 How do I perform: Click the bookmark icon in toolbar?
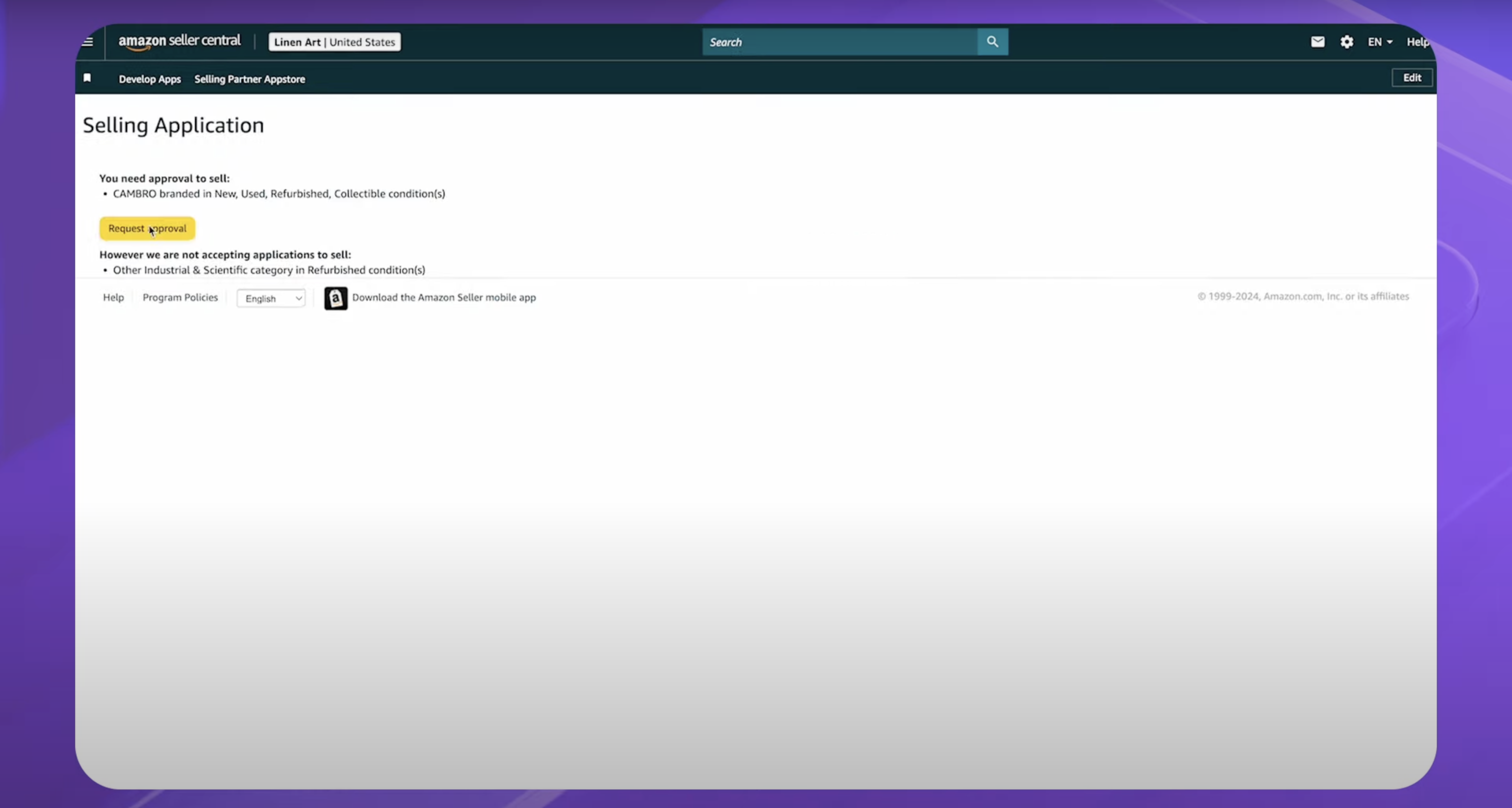click(87, 78)
